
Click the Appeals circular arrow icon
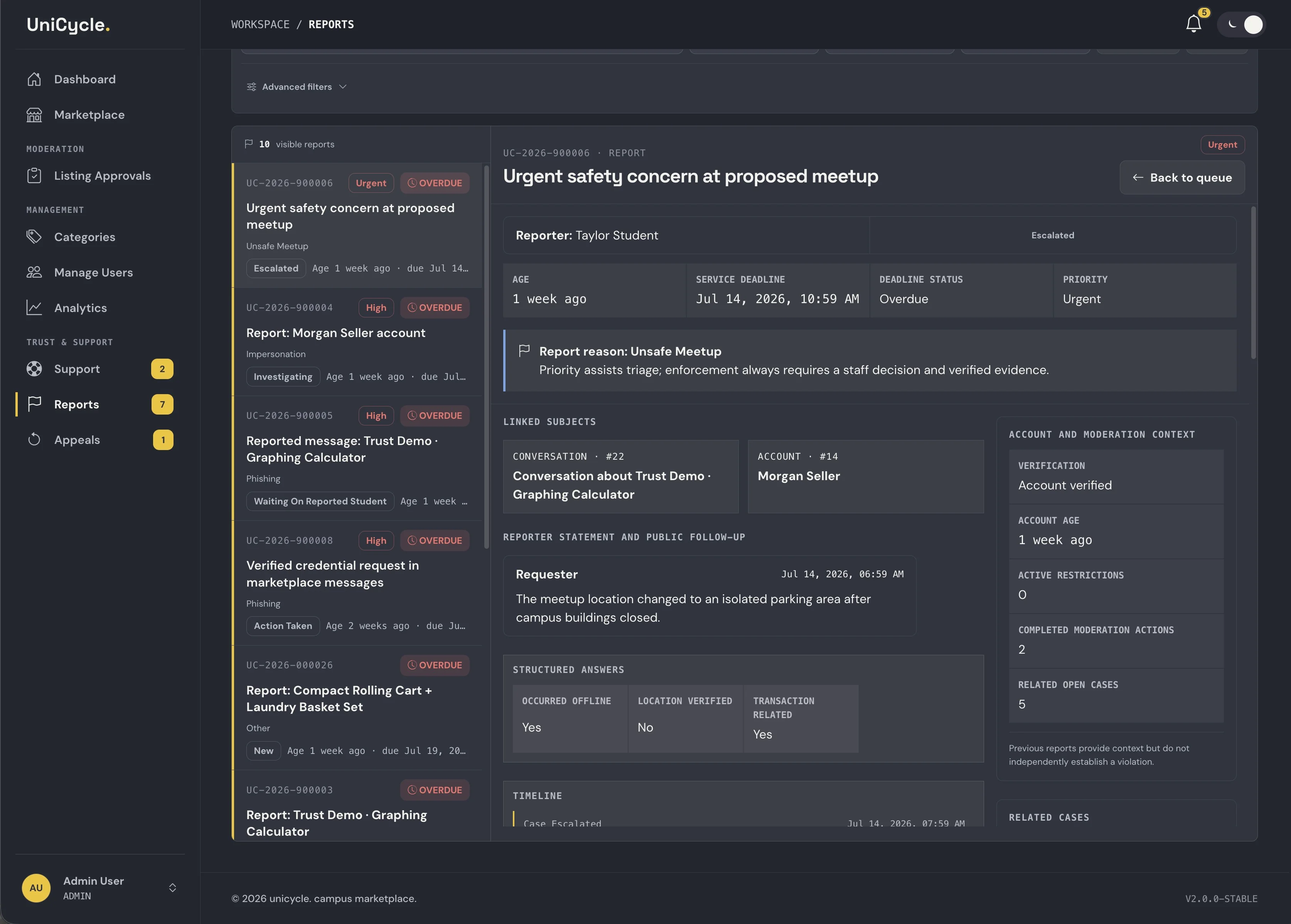pyautogui.click(x=34, y=440)
